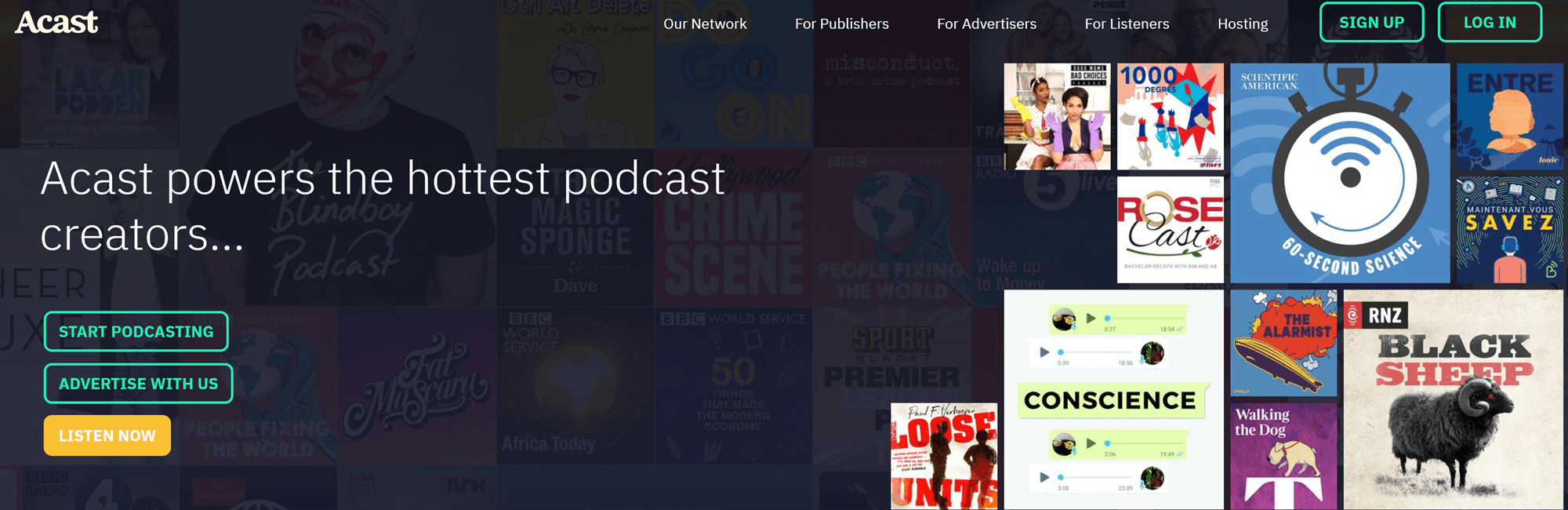This screenshot has height=510, width=1568.
Task: Open RNZ Black Sheep podcast cover
Action: point(1454,400)
